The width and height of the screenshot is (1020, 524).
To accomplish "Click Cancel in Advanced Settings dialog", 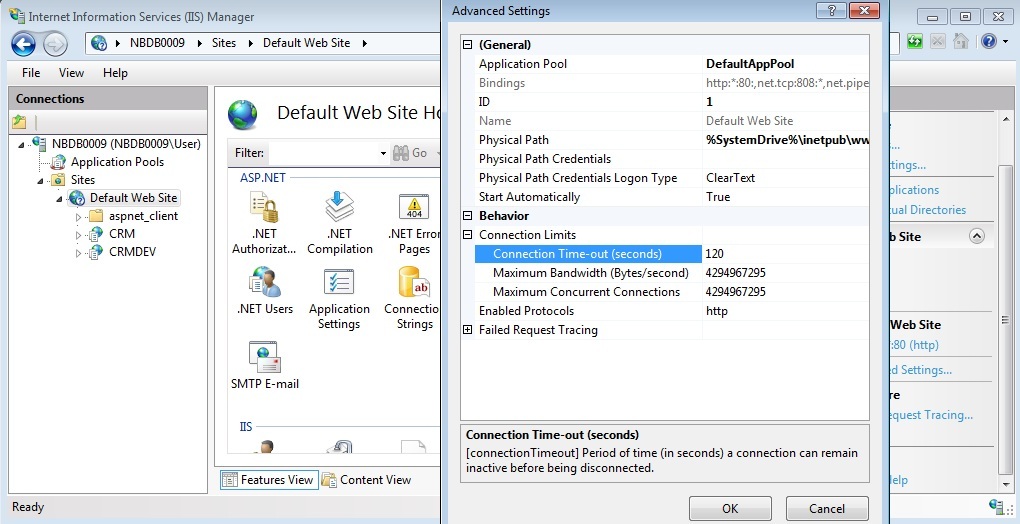I will coord(827,508).
